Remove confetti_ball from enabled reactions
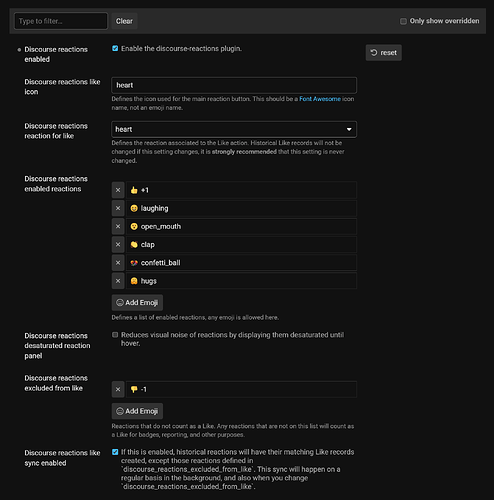The image size is (494, 500). click(118, 263)
